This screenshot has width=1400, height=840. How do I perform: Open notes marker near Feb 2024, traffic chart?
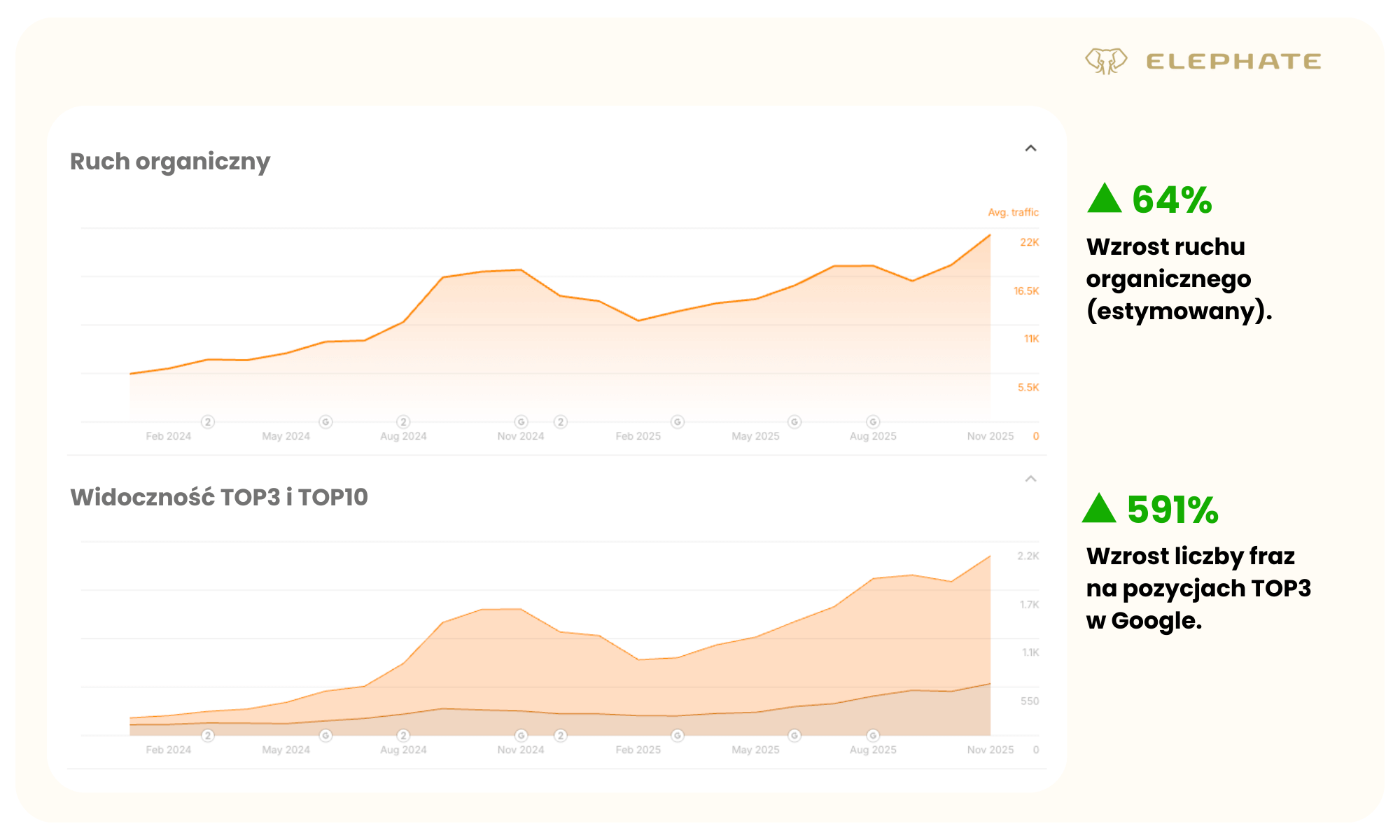pyautogui.click(x=208, y=422)
